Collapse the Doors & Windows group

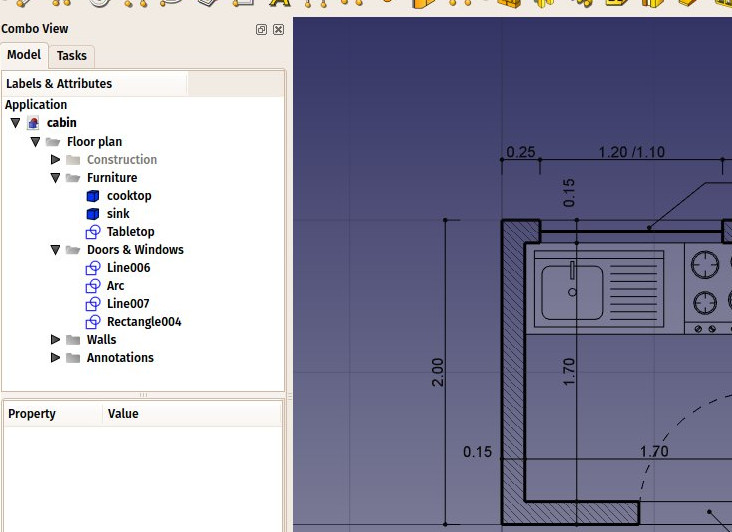(x=55, y=250)
